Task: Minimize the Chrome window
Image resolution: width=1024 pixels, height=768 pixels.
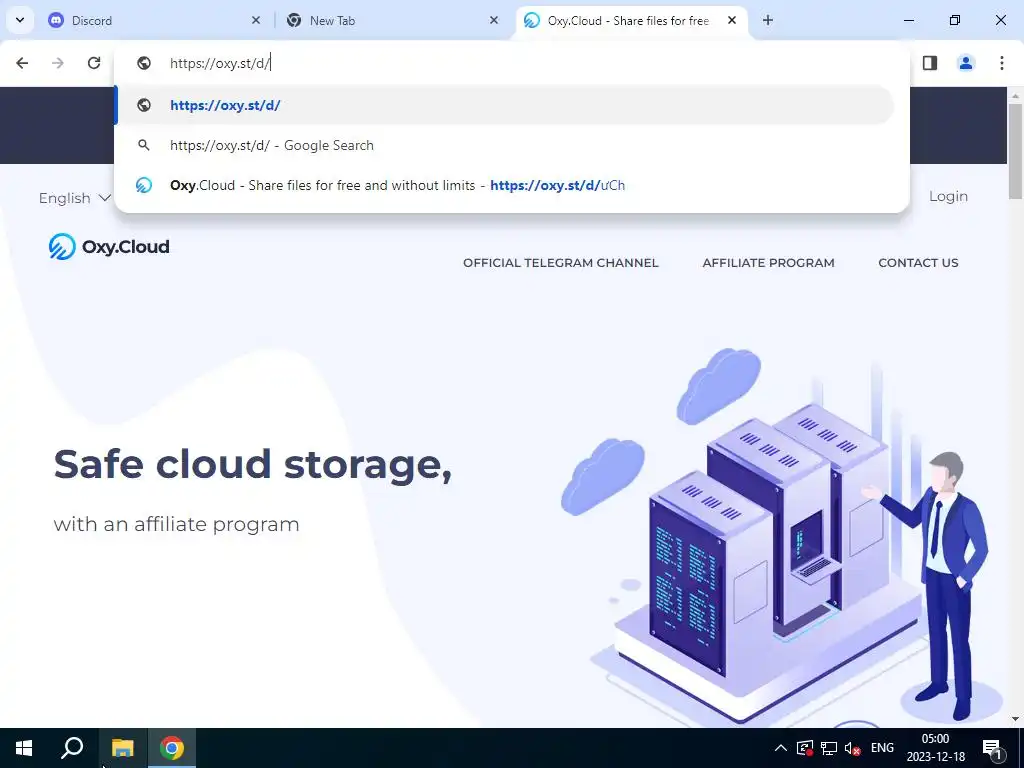Action: click(908, 20)
